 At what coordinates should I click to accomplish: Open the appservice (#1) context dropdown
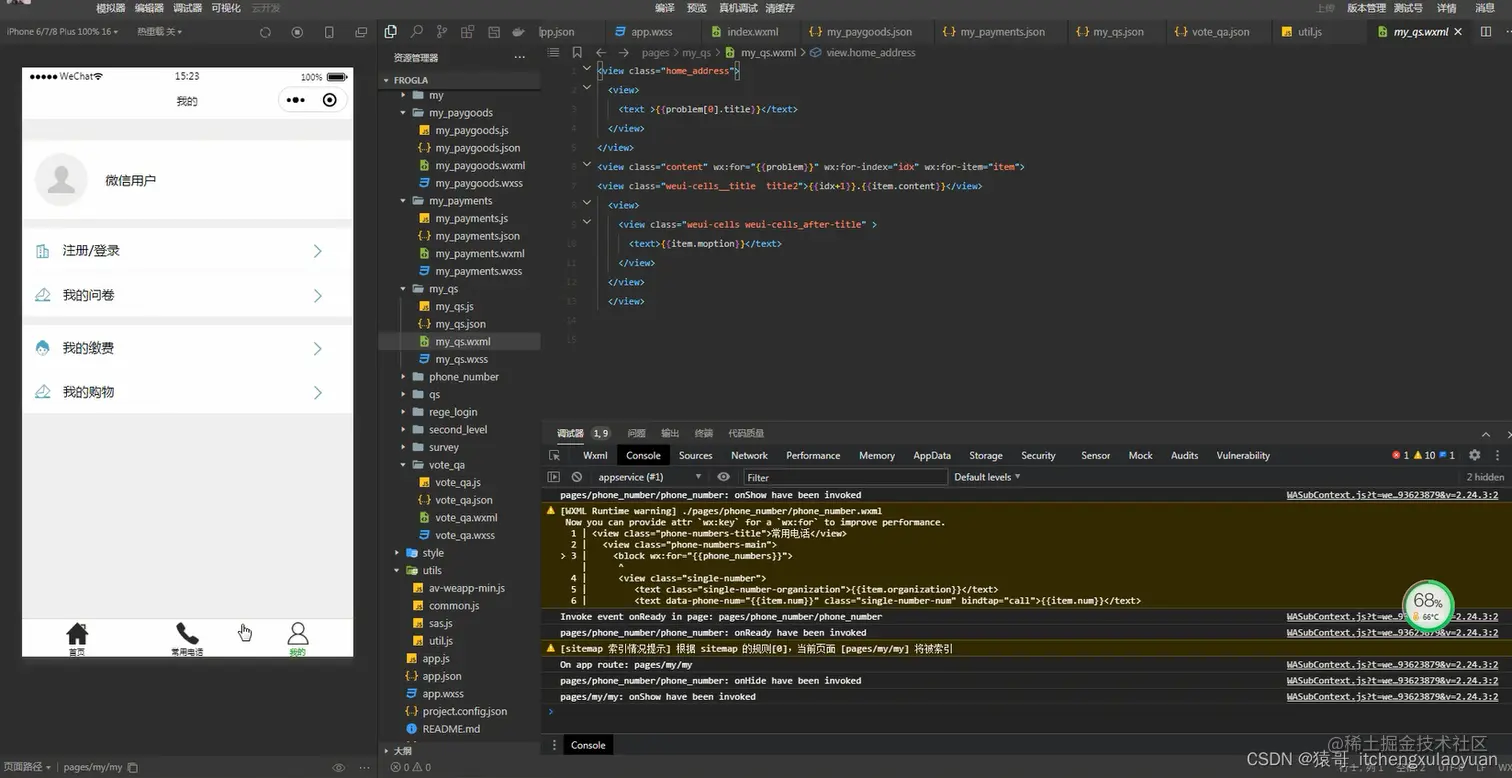coord(649,477)
